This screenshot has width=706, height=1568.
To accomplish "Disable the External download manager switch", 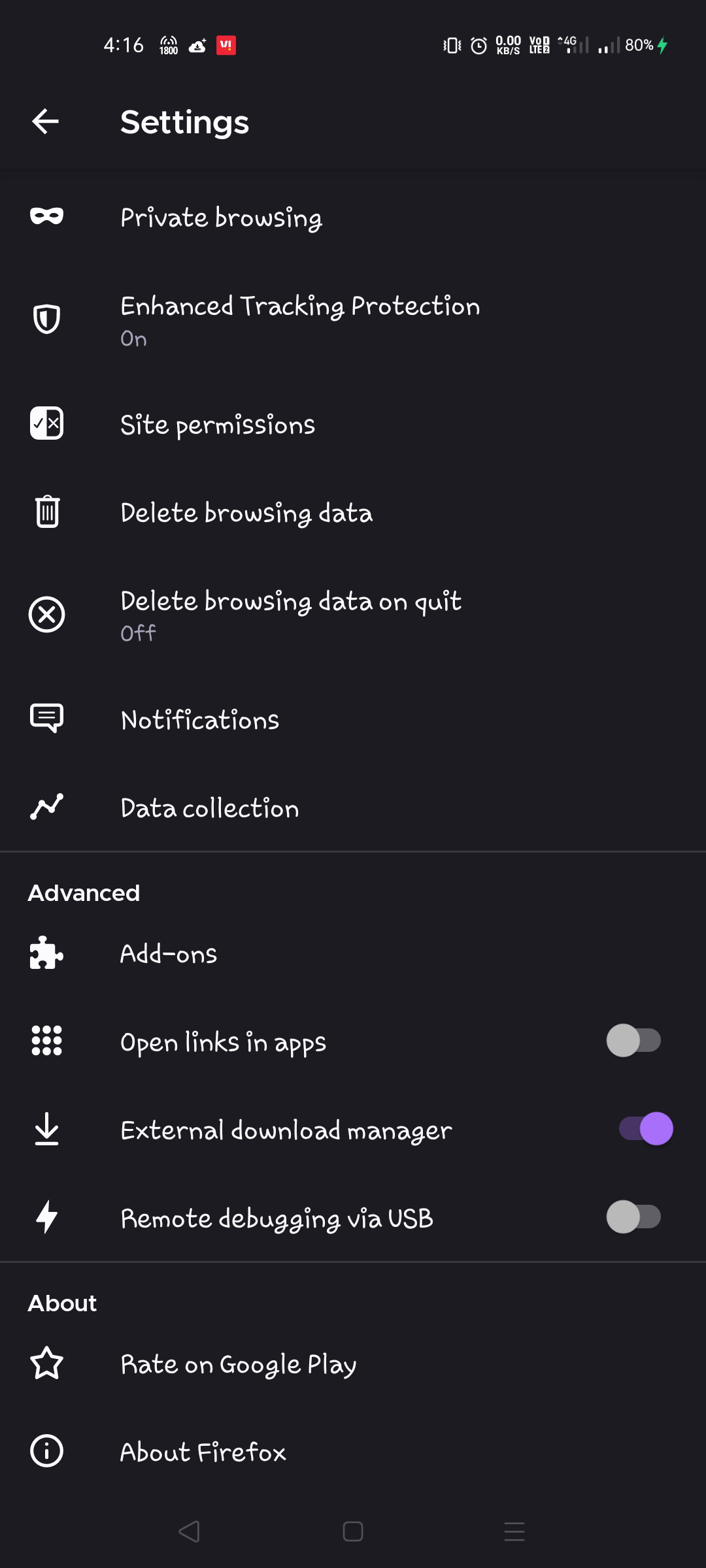I will point(646,1129).
